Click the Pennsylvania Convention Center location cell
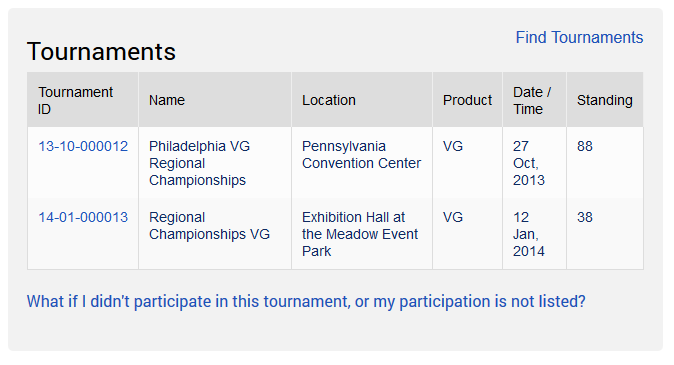The width and height of the screenshot is (674, 365). [362, 163]
